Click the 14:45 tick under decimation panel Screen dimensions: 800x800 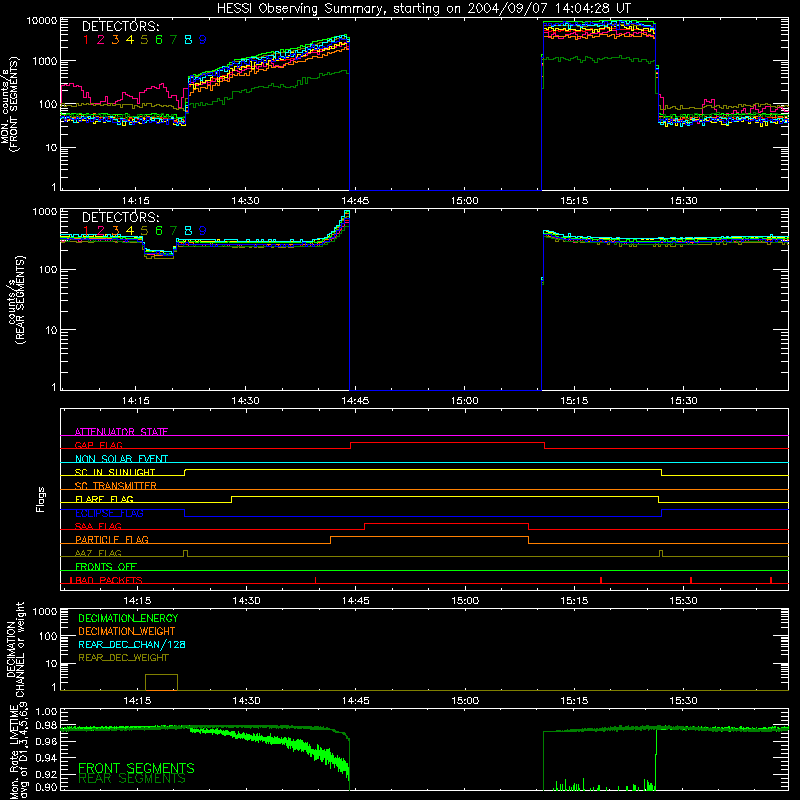click(x=356, y=701)
